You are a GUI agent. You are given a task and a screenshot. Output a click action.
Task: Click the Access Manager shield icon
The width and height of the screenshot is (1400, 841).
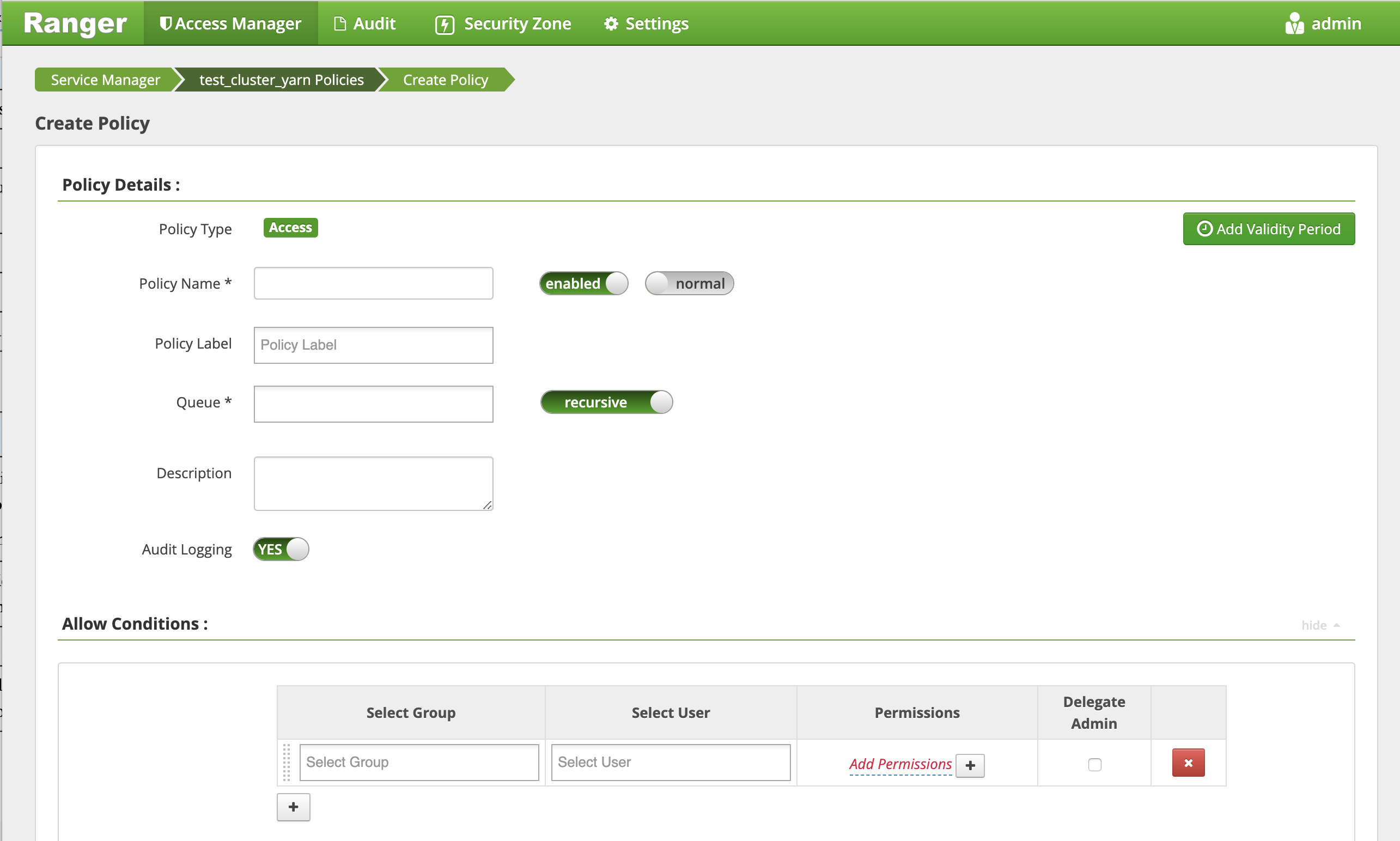tap(166, 23)
